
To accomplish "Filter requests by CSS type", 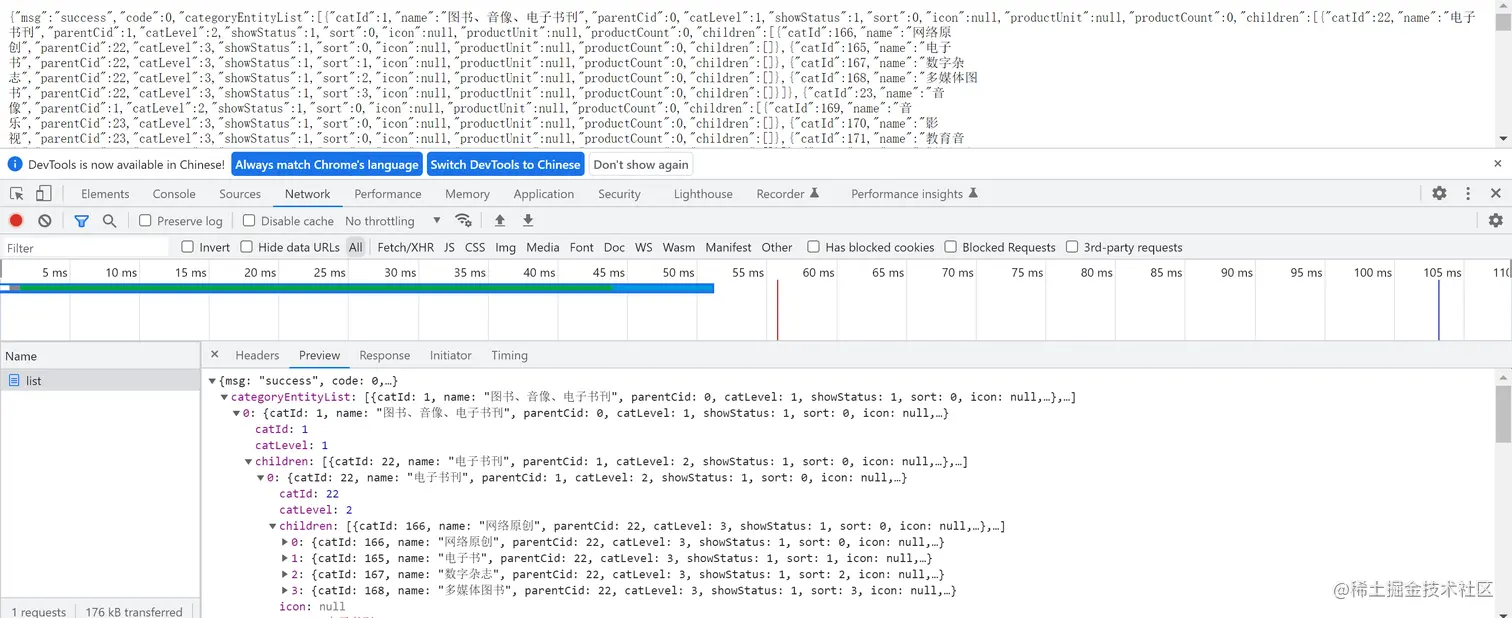I will click(475, 247).
